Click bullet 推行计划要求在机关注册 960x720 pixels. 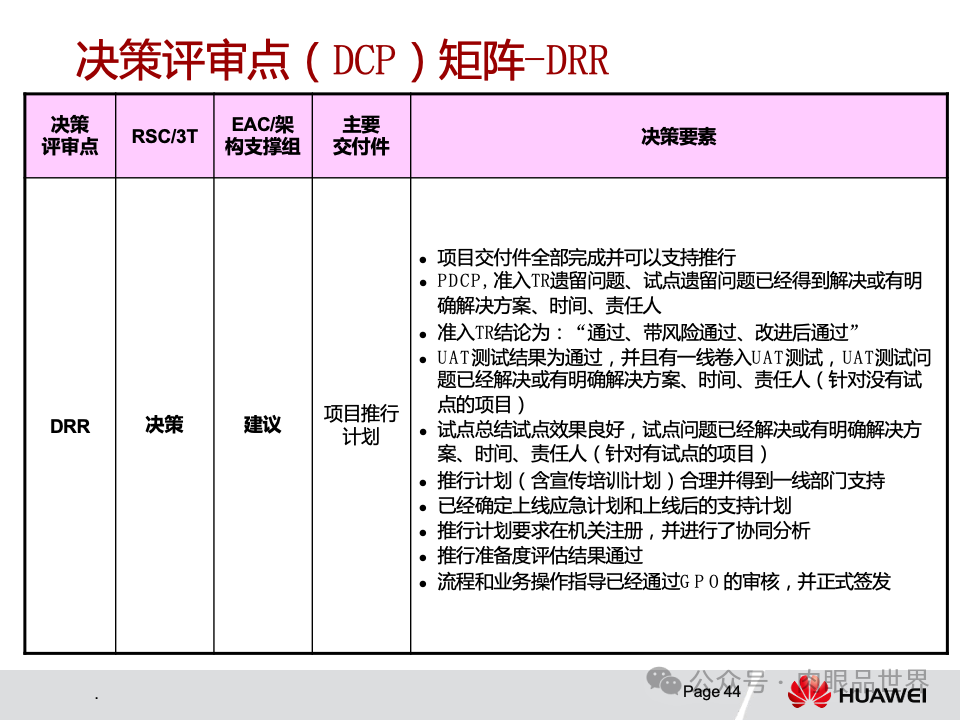(x=623, y=530)
